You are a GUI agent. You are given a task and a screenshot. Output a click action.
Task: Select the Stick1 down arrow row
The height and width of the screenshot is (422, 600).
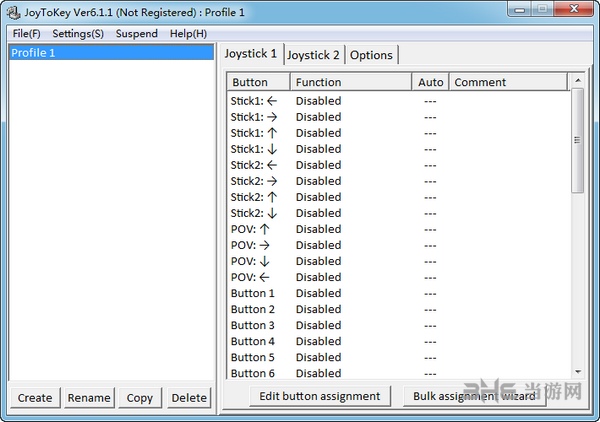398,149
